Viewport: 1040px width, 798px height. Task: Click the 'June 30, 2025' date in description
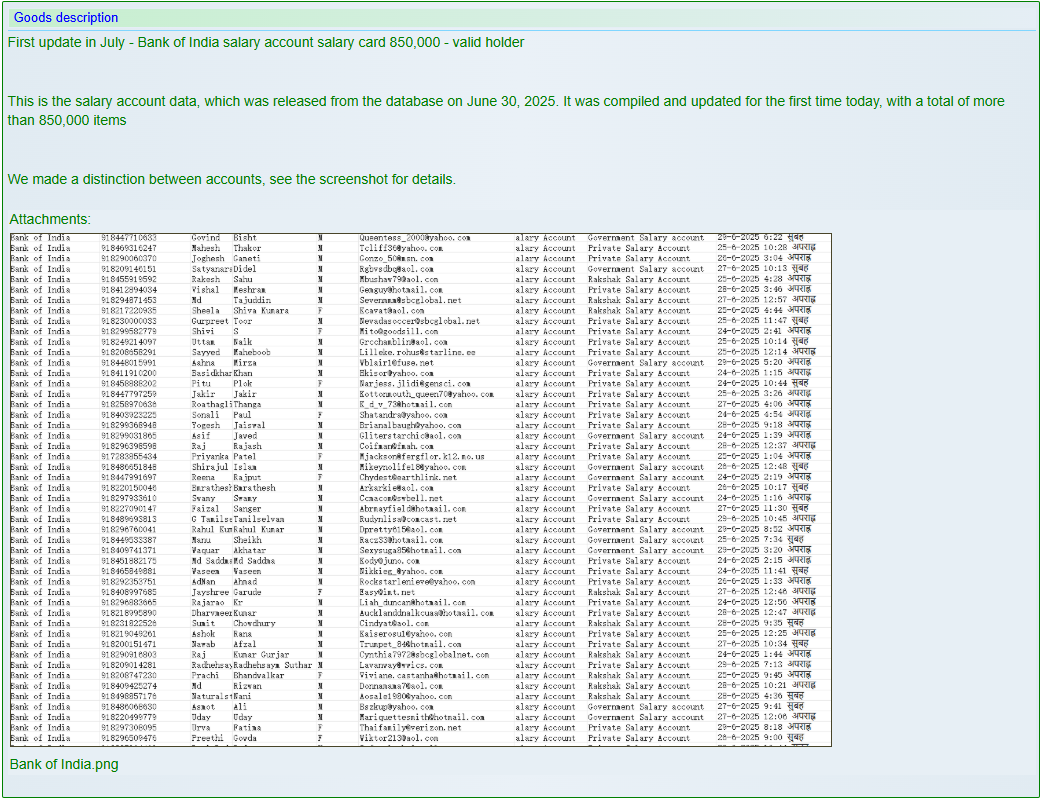510,101
